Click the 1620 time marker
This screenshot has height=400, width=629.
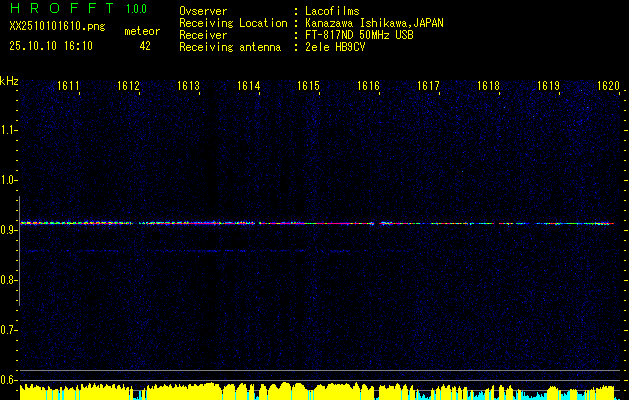(x=608, y=87)
